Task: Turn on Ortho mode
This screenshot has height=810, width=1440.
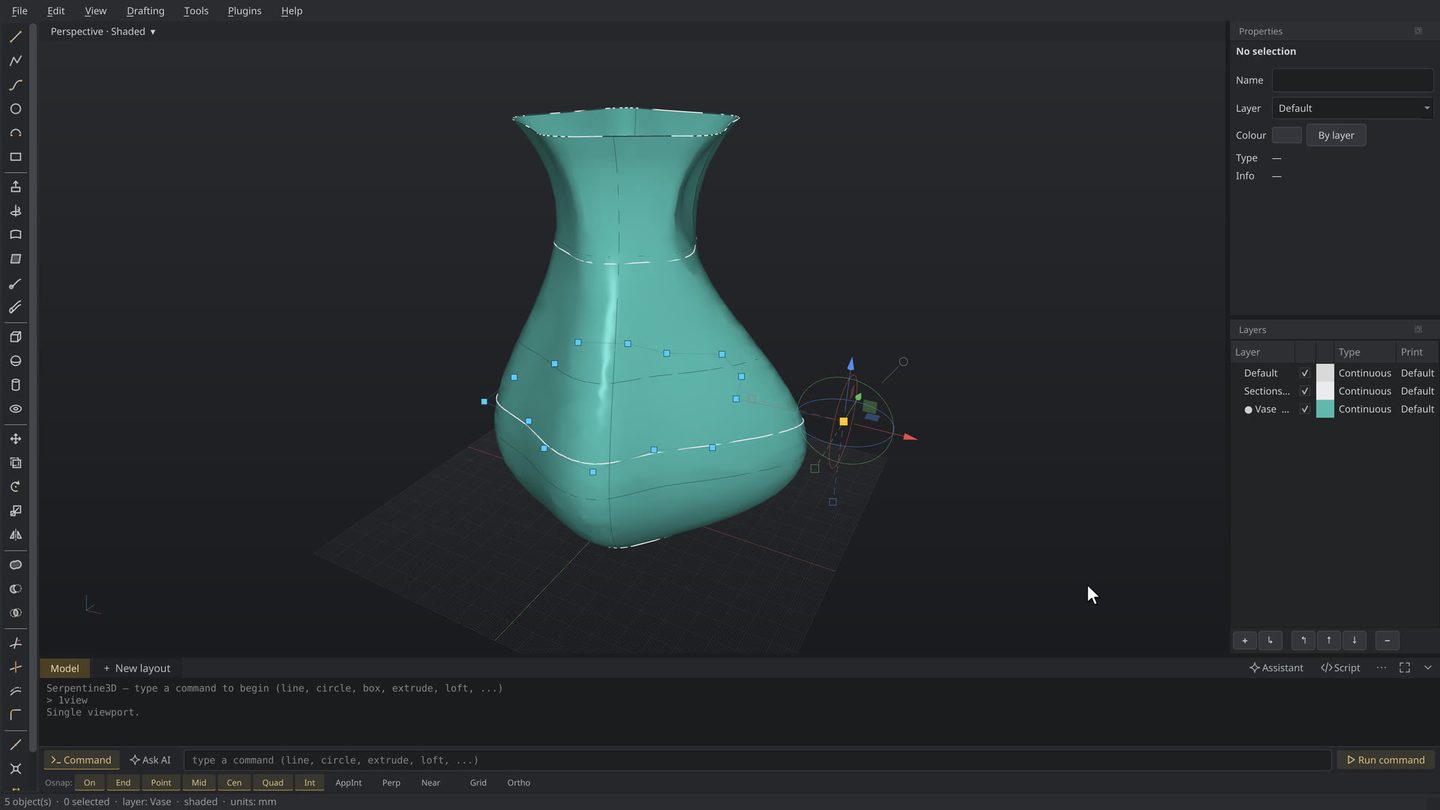Action: (518, 783)
